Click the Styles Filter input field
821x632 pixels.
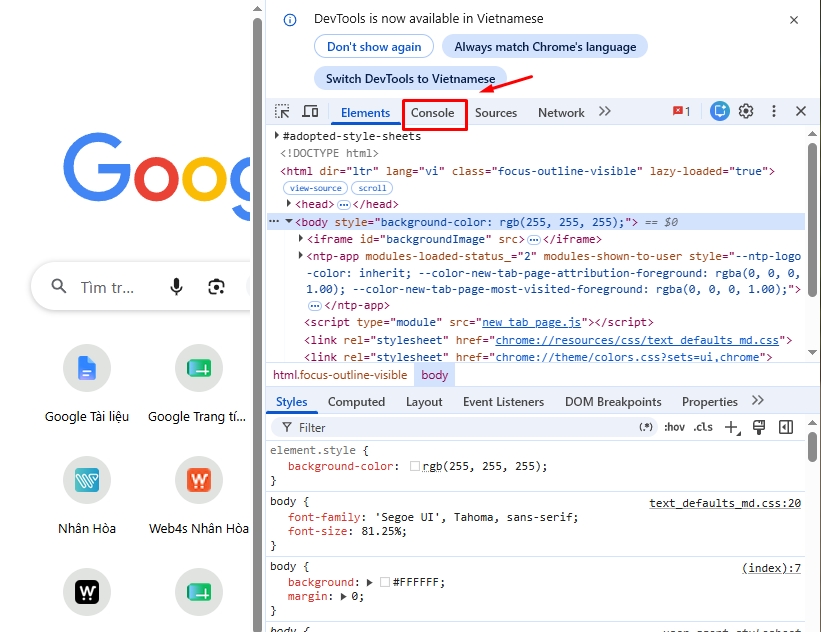(x=464, y=428)
